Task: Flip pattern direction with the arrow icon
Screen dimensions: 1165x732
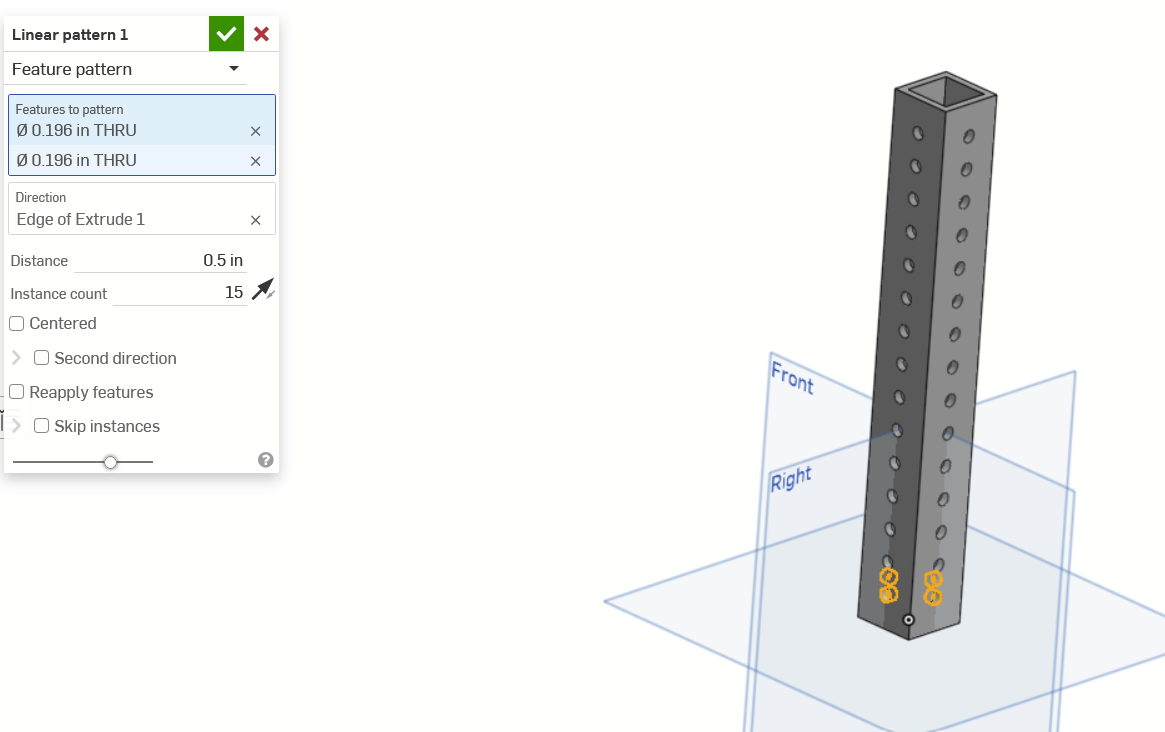Action: [x=263, y=290]
